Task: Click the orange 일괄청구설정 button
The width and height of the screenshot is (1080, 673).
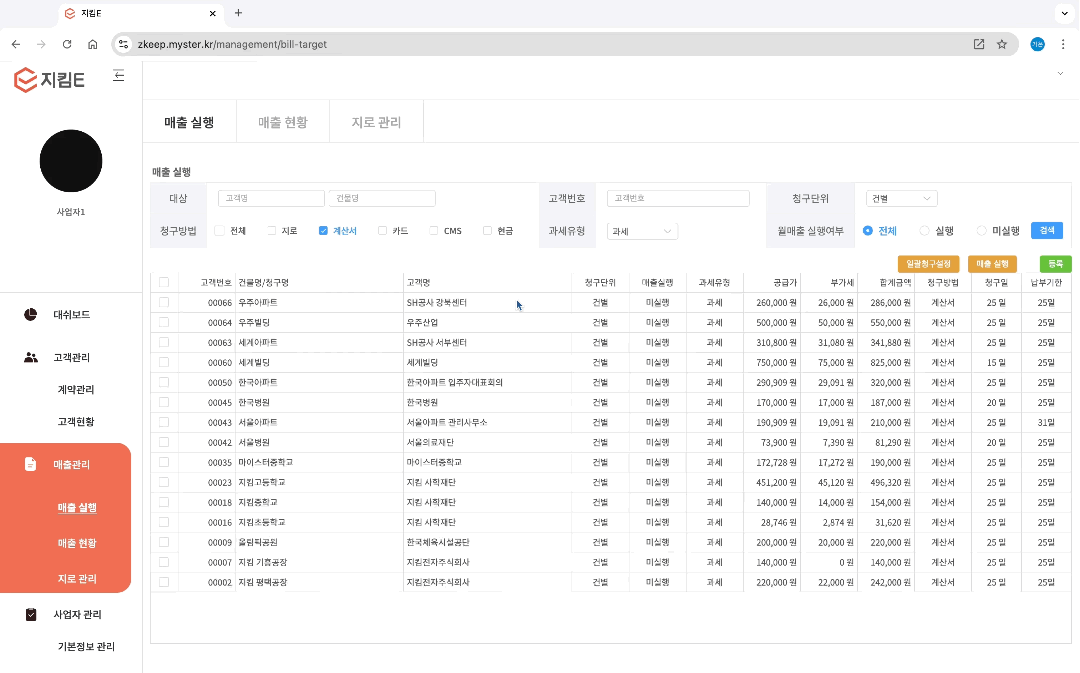Action: 928,264
